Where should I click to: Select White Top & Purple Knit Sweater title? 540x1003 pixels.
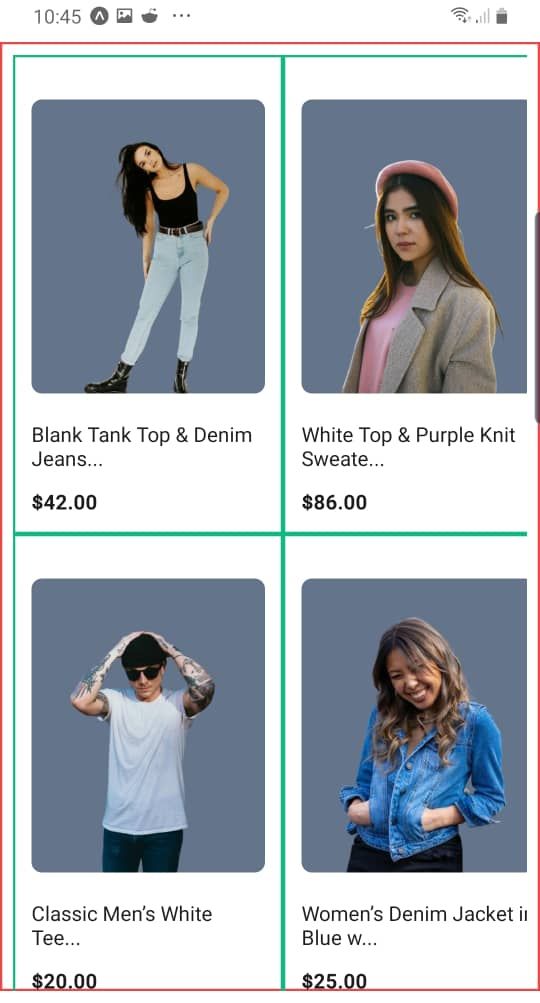409,446
